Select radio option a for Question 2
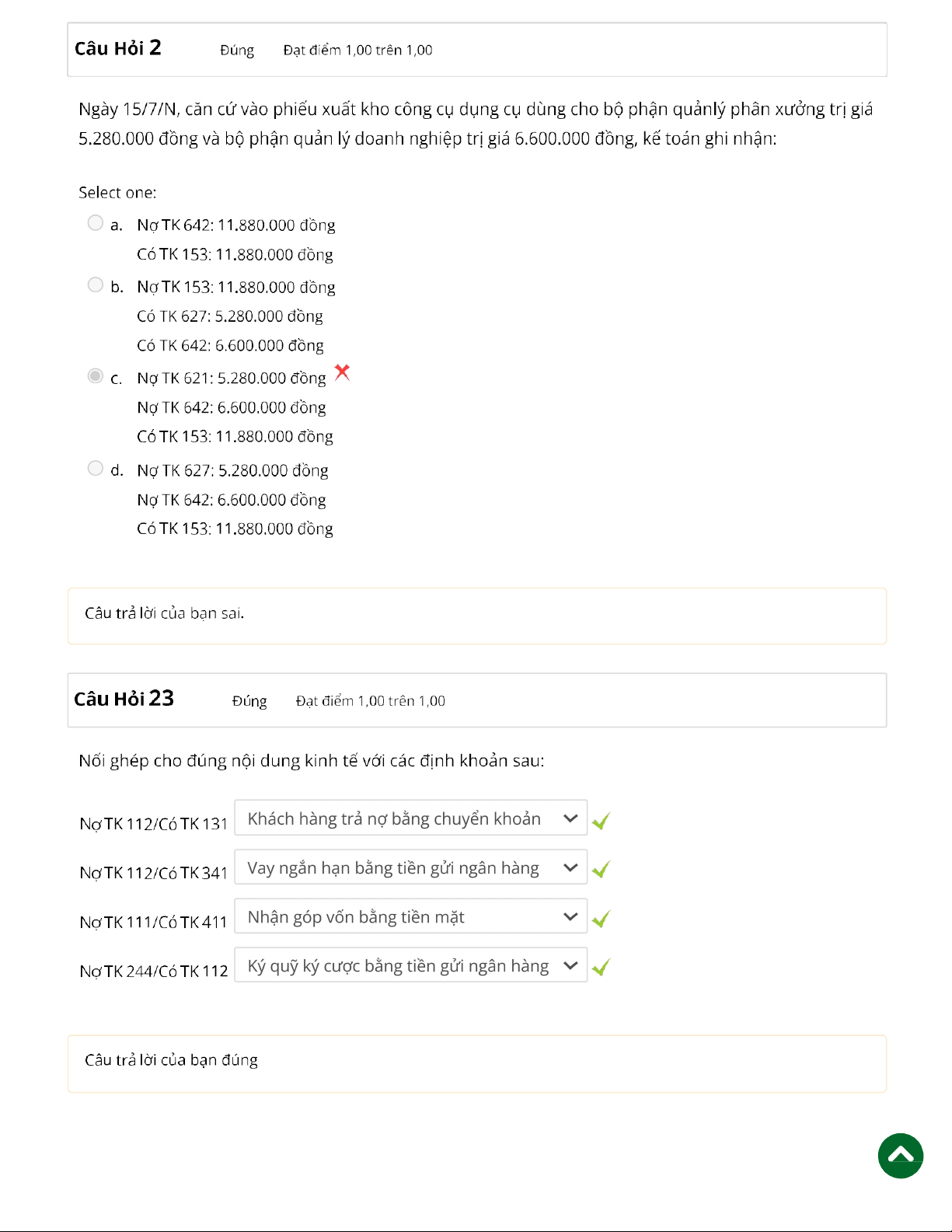This screenshot has height=1232, width=952. 96,223
